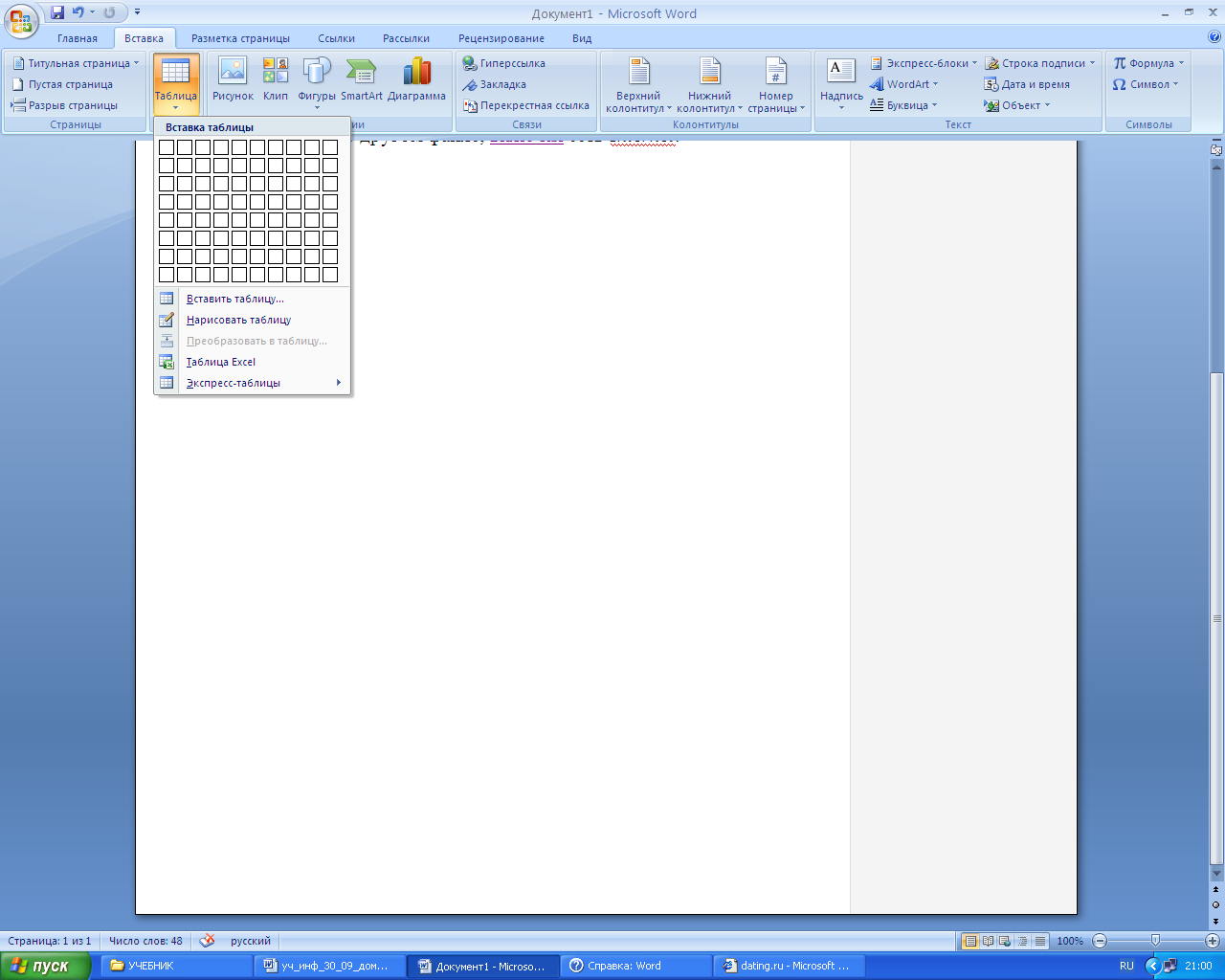Open the Ссылки tab
The width and height of the screenshot is (1225, 980).
[x=337, y=38]
